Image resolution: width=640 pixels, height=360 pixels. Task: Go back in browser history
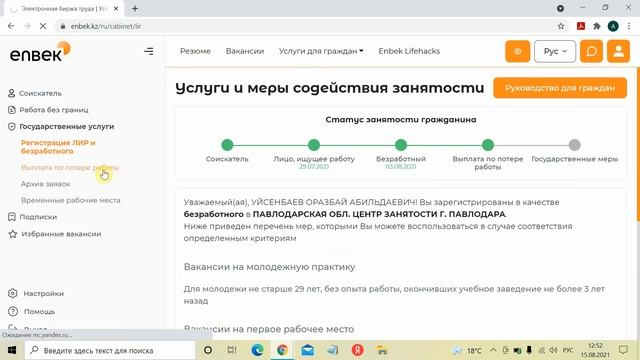(11, 26)
